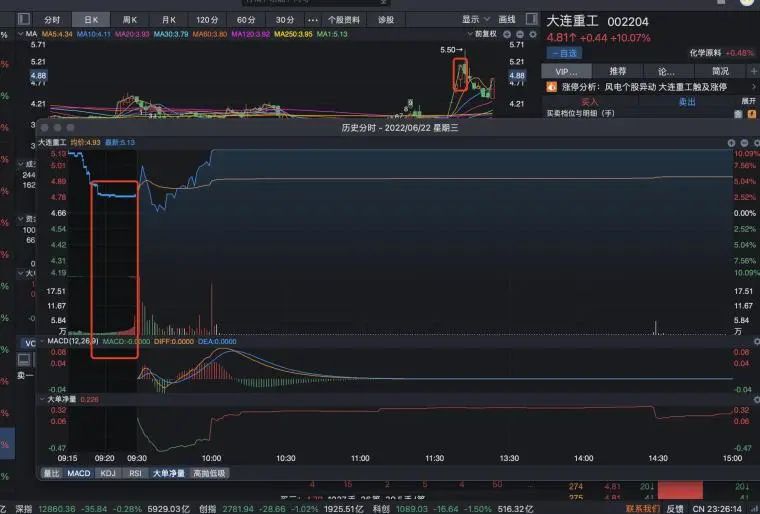Open news detail chevron at row end

coord(754,87)
